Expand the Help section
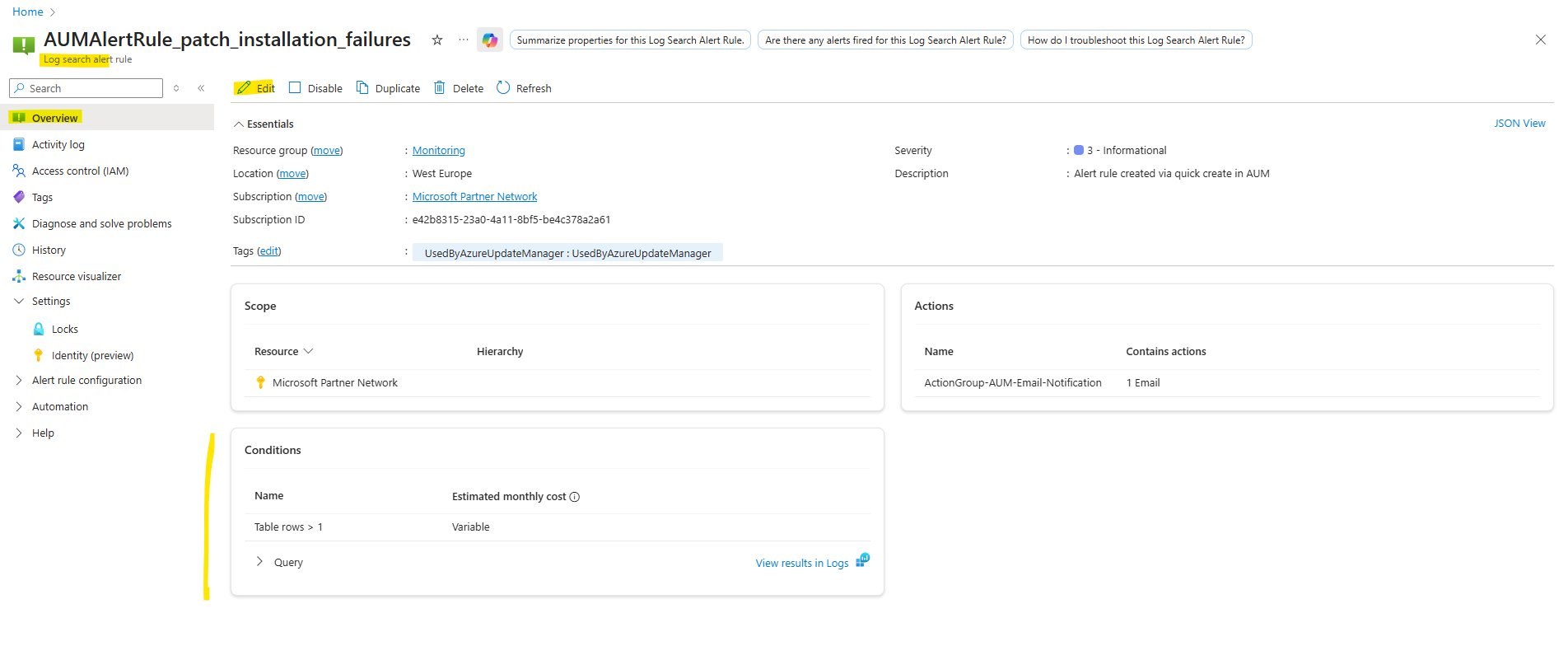The image size is (1568, 646). pos(19,433)
